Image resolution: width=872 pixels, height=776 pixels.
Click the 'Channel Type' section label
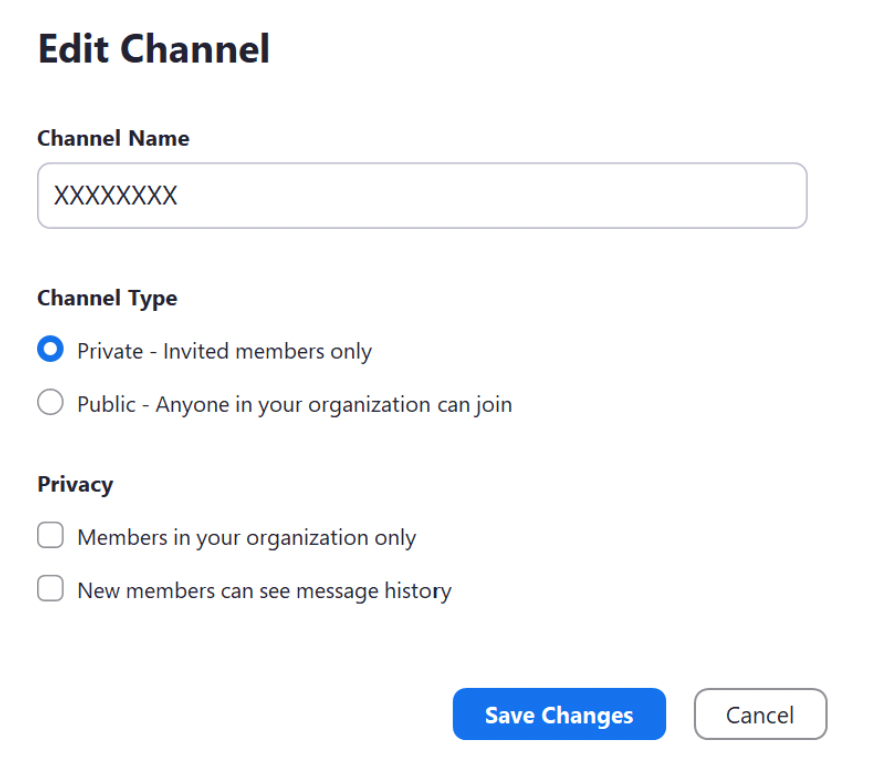(107, 298)
